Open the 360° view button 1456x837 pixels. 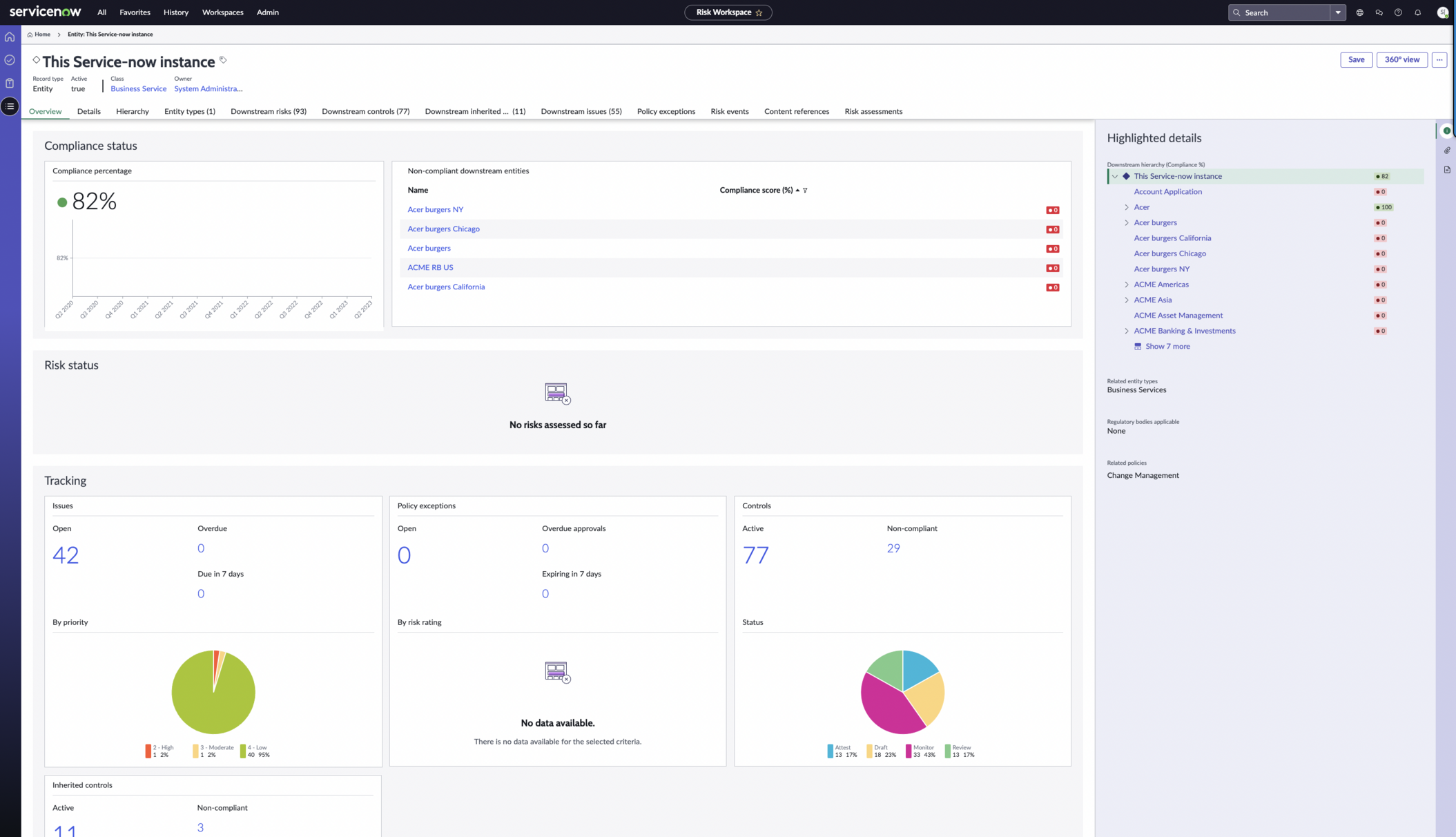tap(1402, 59)
